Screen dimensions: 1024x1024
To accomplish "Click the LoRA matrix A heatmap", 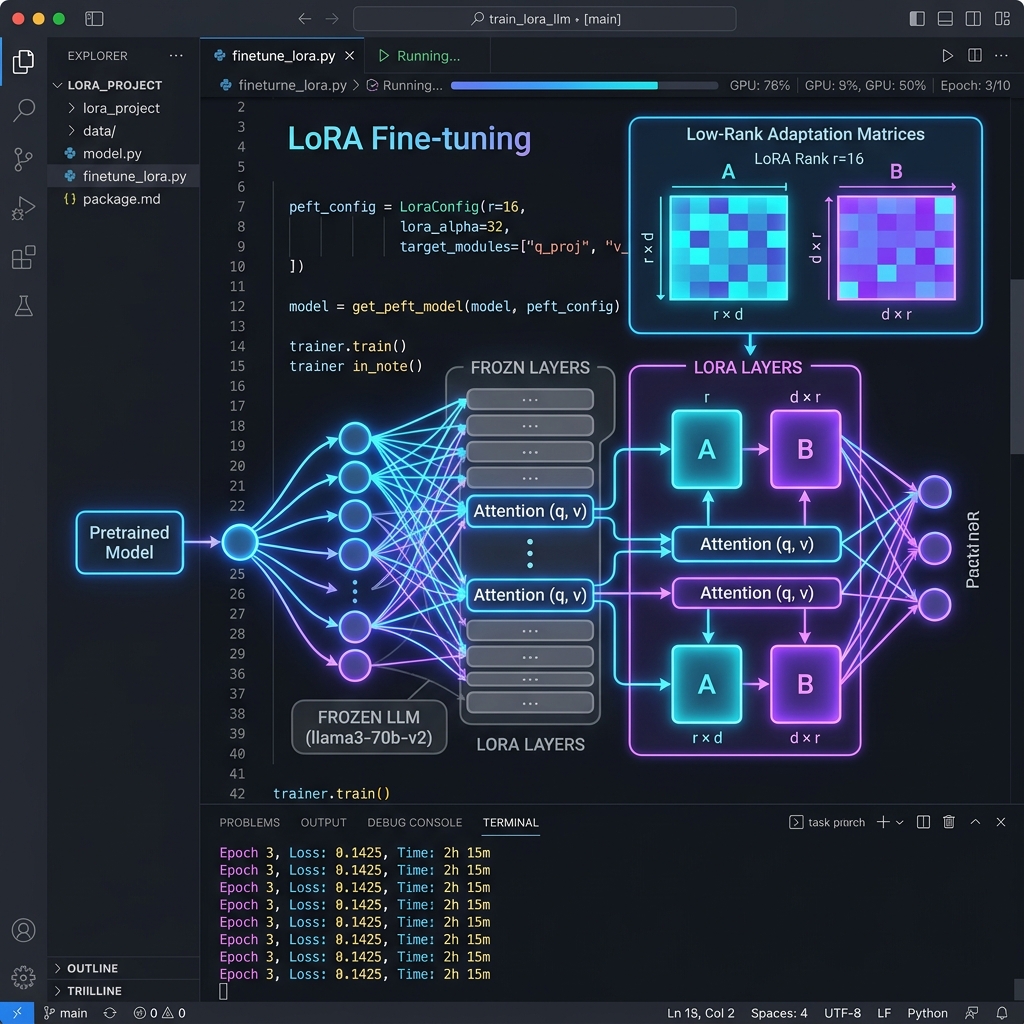I will (x=728, y=248).
